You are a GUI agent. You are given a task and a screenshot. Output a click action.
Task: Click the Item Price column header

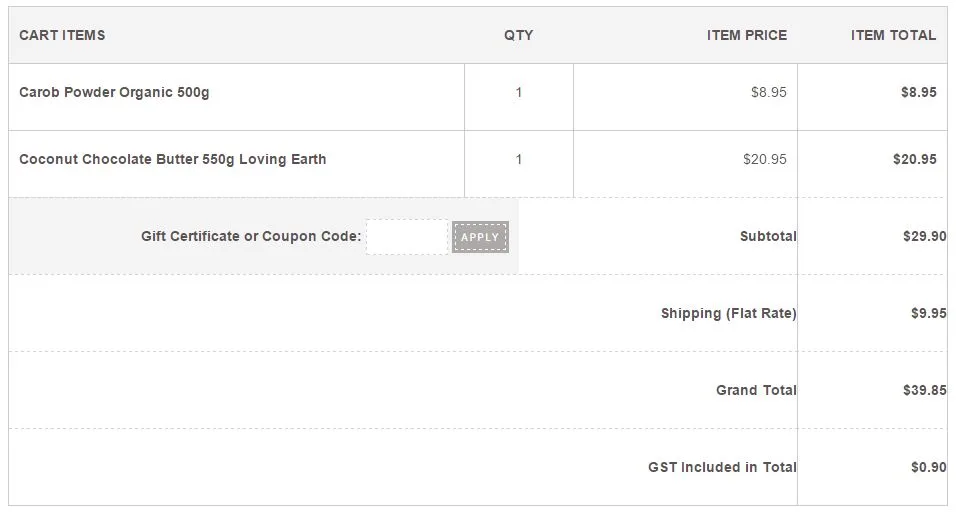746,36
